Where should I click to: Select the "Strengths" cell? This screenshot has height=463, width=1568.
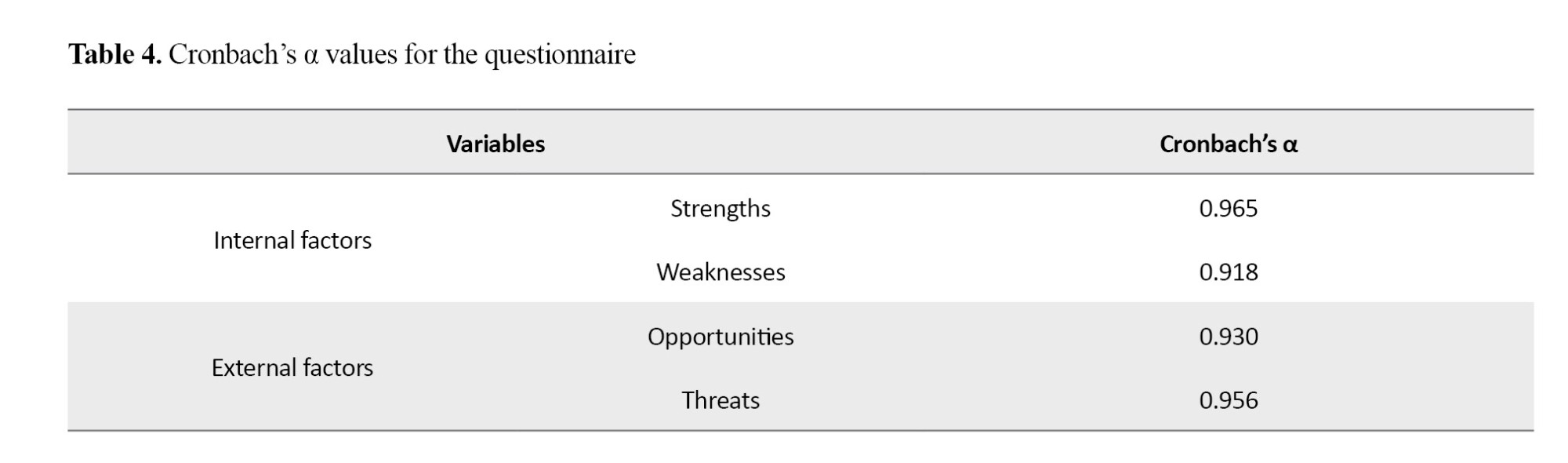pos(720,208)
